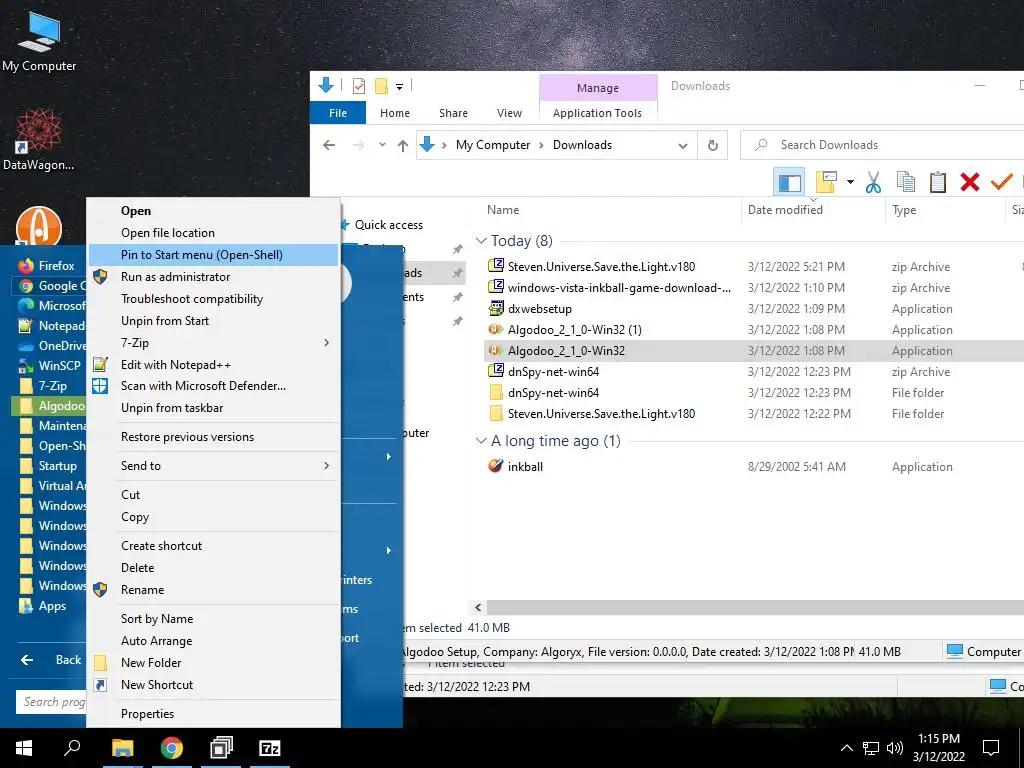Click Pin to Start menu (Open-Shell)

click(x=213, y=255)
